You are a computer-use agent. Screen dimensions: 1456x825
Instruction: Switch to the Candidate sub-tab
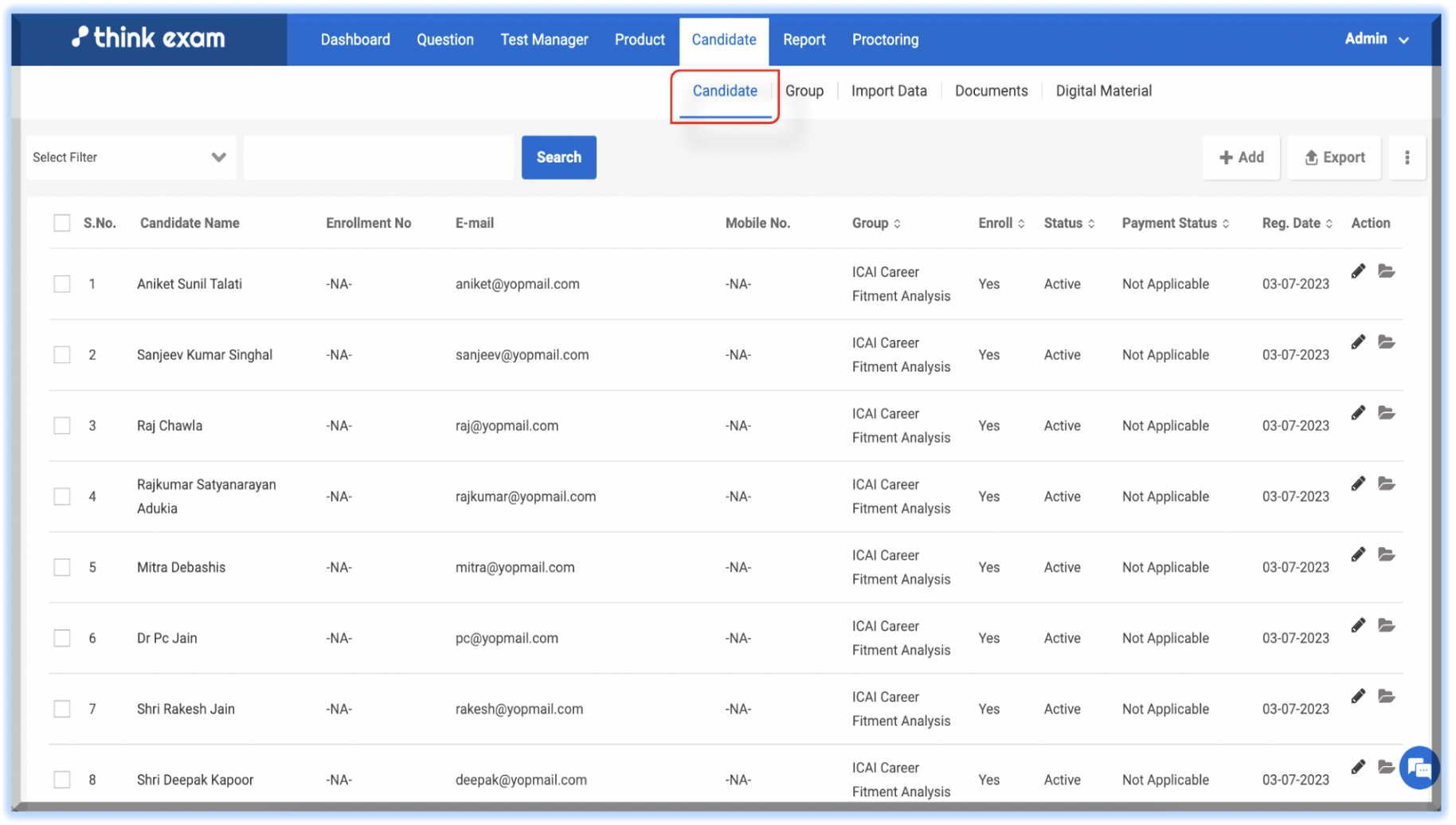click(725, 92)
